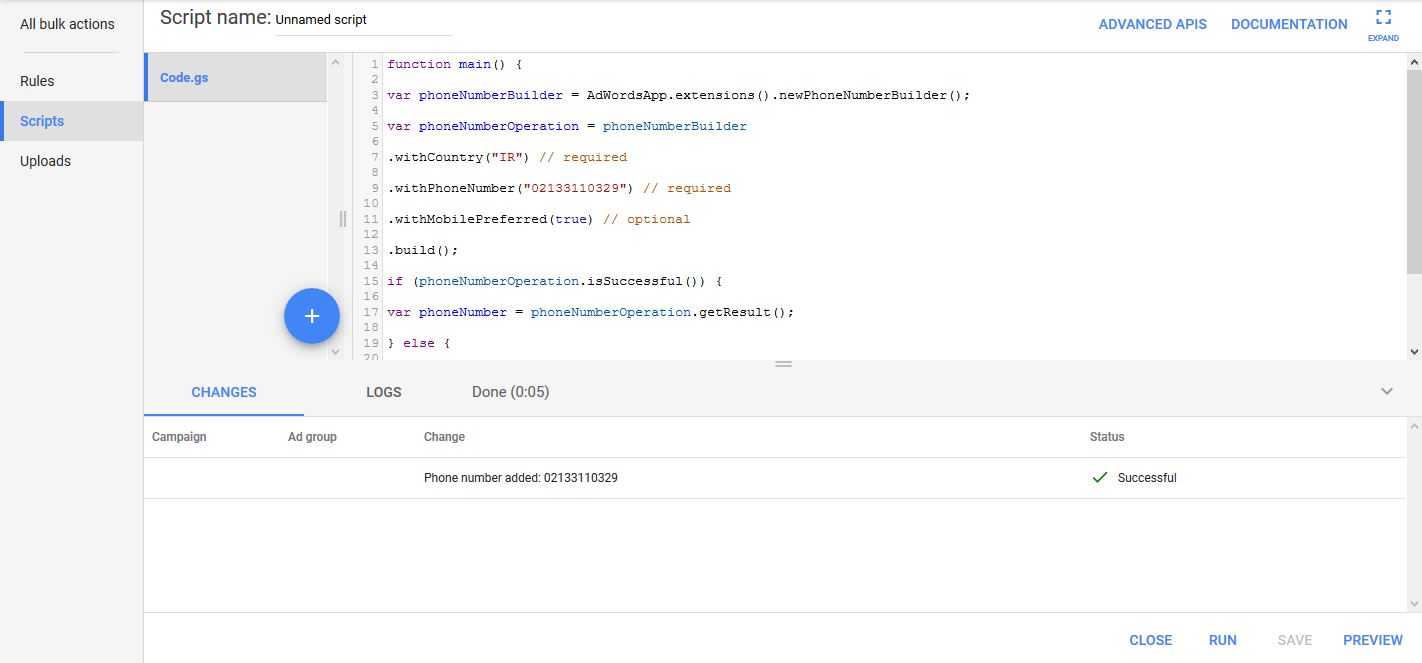This screenshot has height=663, width=1422.
Task: Run the script
Action: [x=1222, y=640]
